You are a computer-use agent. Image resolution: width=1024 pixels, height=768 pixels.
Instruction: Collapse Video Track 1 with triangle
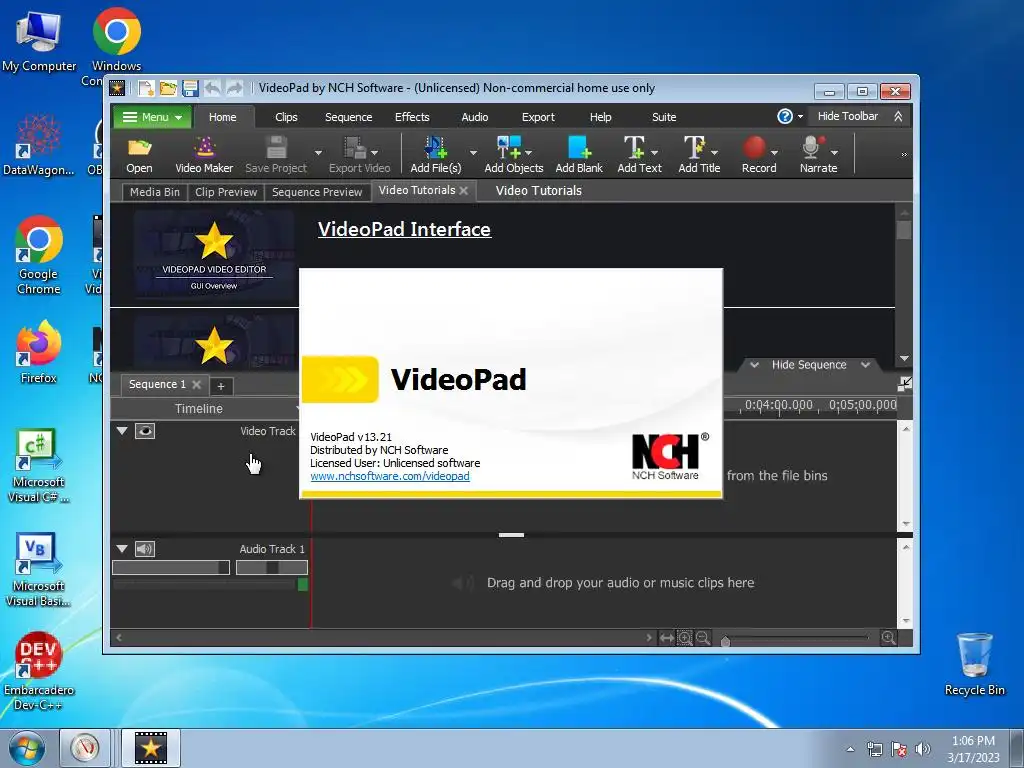pyautogui.click(x=121, y=431)
